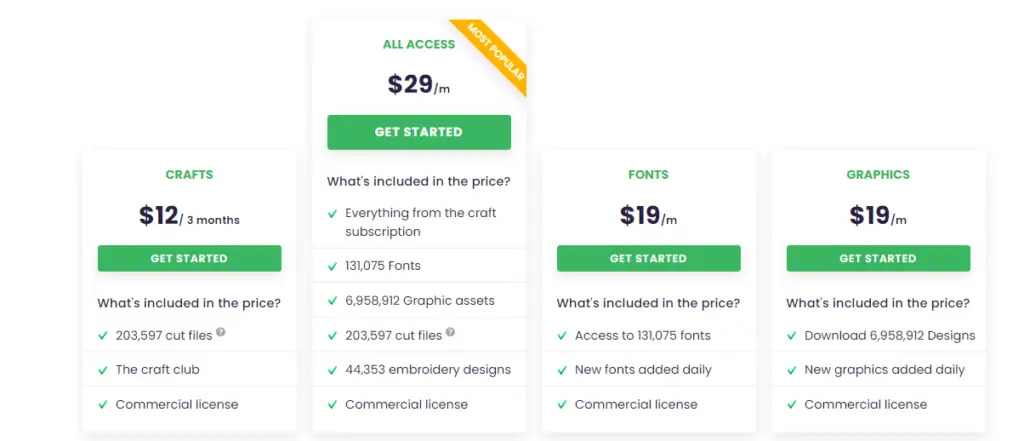The image size is (1024, 441).
Task: Click the checkmark next to 131,075 Fonts
Action: (x=332, y=266)
